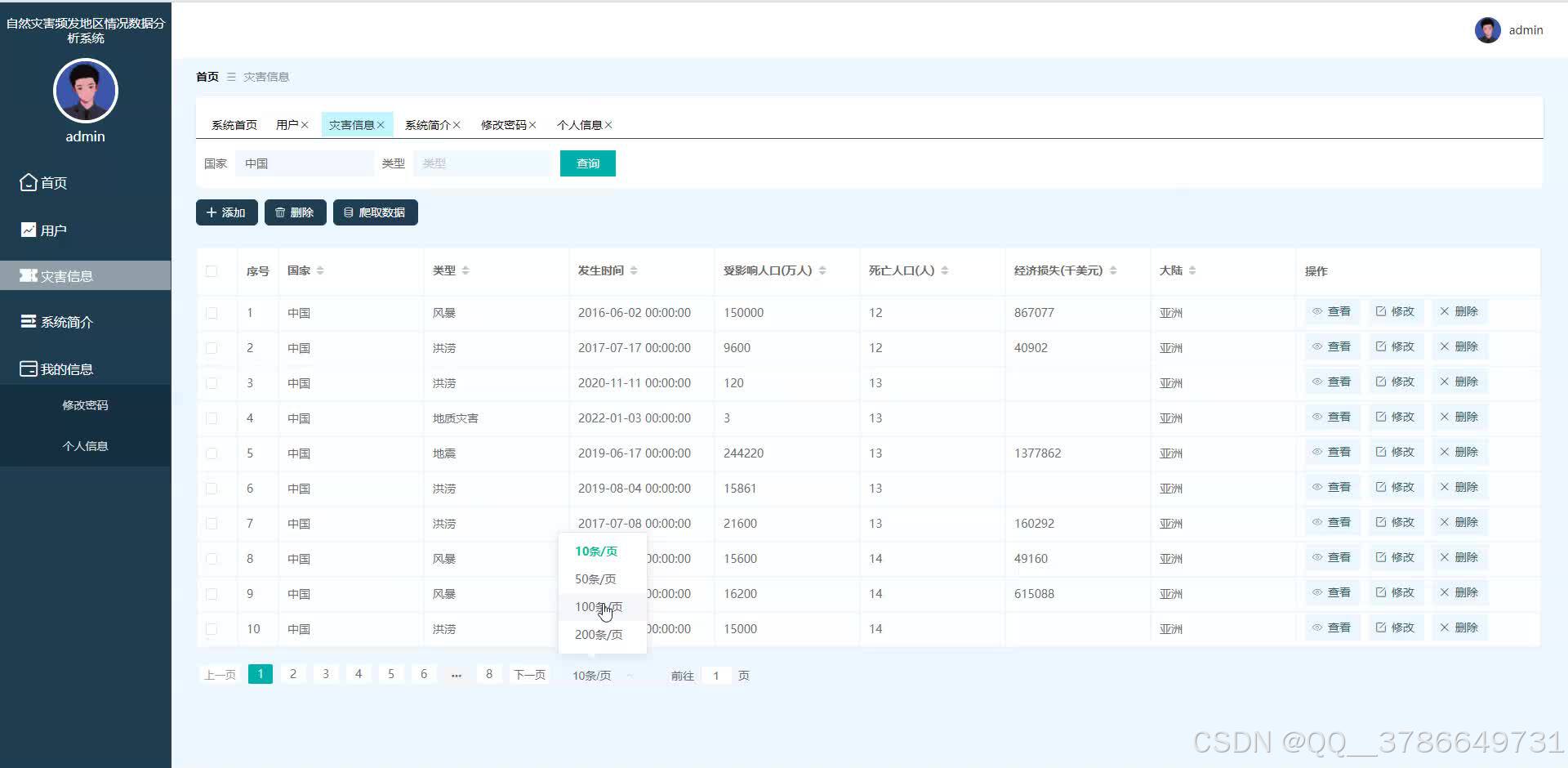Select 200条/页 in the page-size dropdown
Image resolution: width=1568 pixels, height=768 pixels.
(603, 635)
